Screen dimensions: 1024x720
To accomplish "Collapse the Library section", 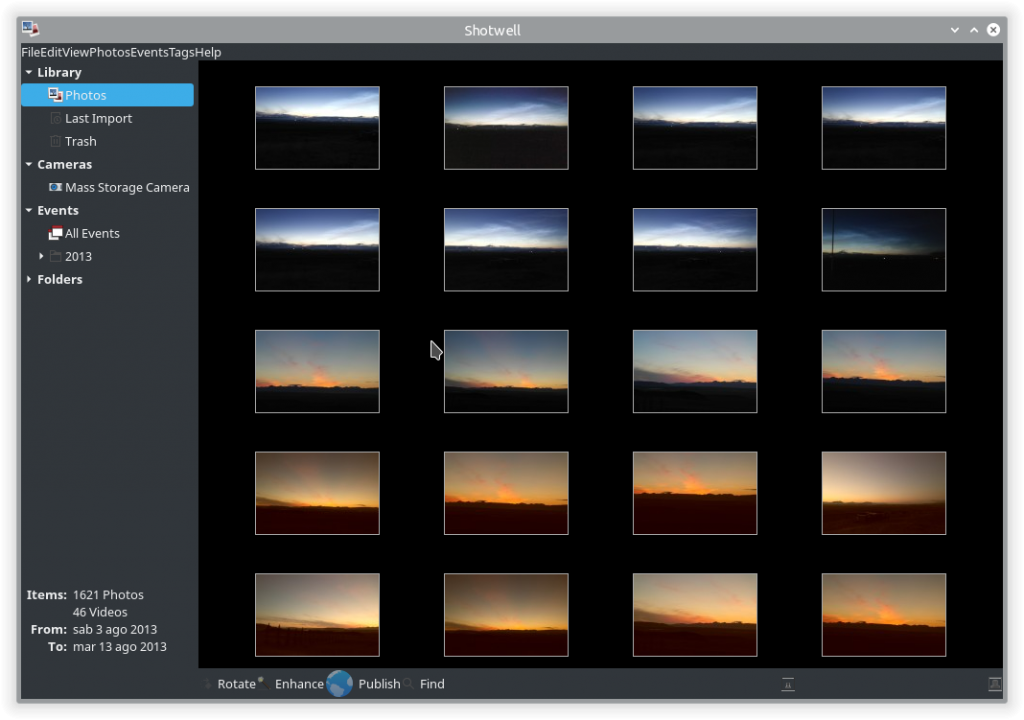I will click(28, 72).
